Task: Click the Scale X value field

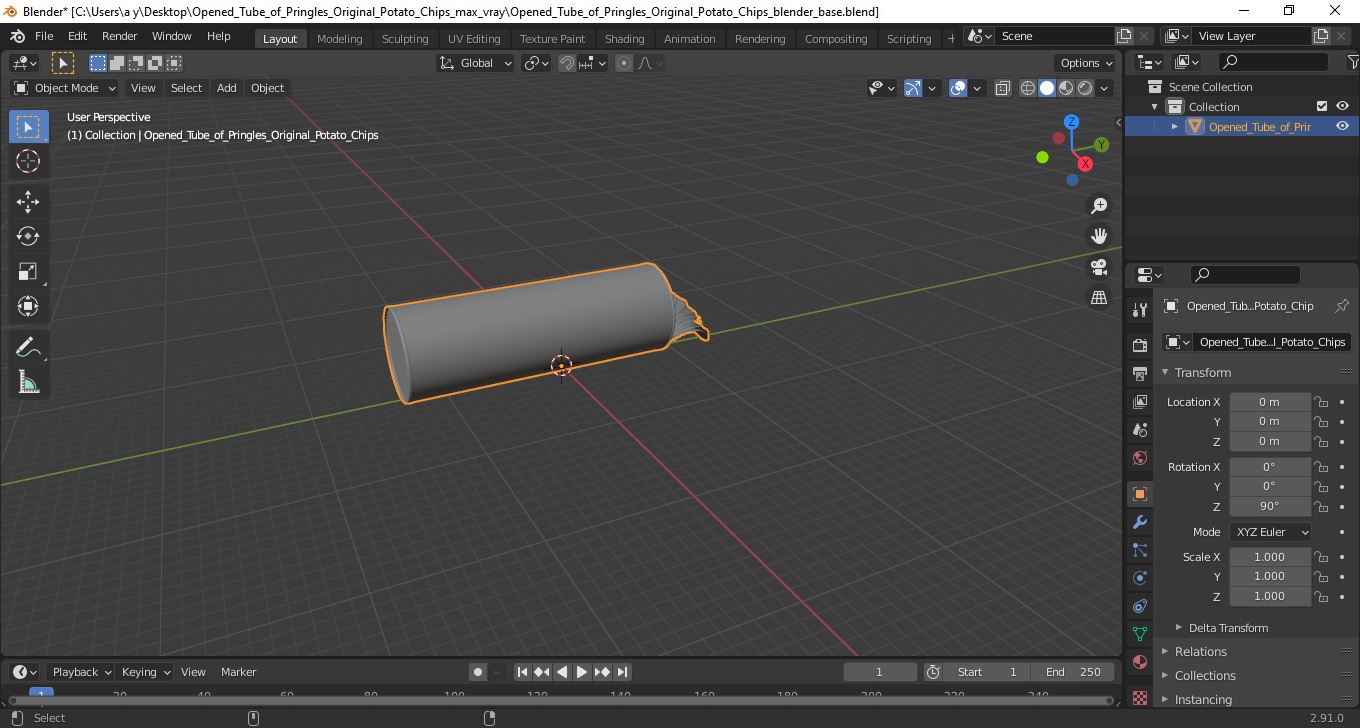Action: (x=1270, y=557)
